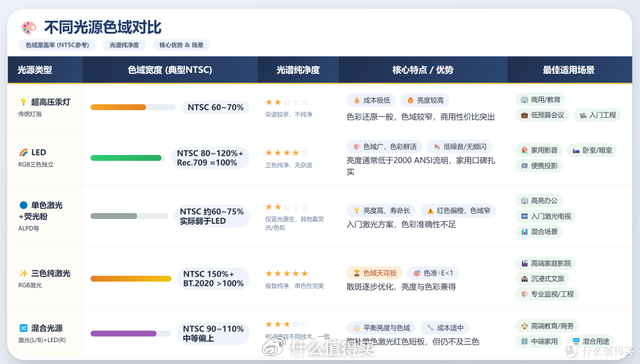Viewport: 640px width, 364px height.
Task: Click the 高亮办公 scenario tag
Action: pos(539,201)
